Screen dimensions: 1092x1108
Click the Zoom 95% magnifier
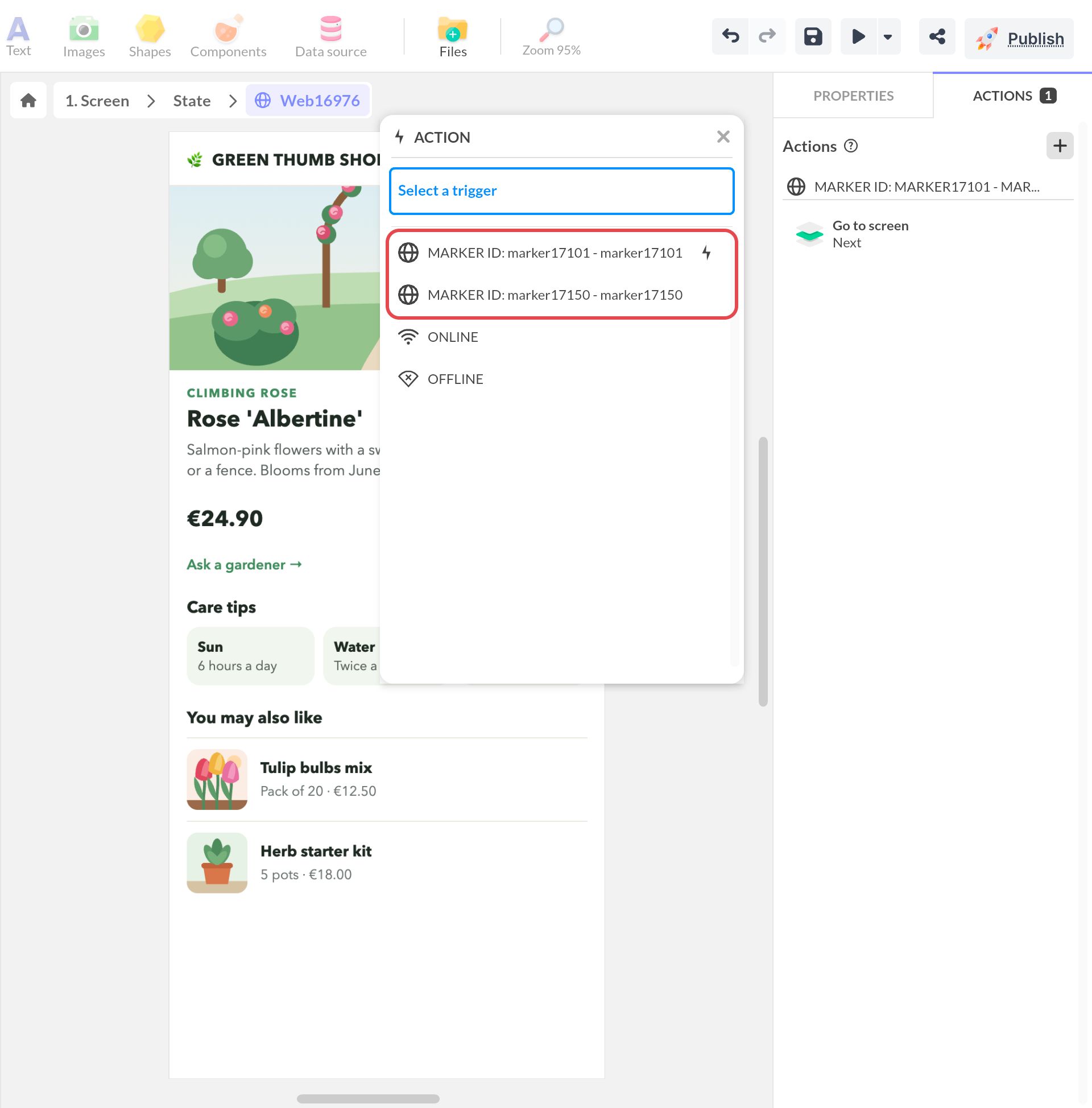coord(551,36)
